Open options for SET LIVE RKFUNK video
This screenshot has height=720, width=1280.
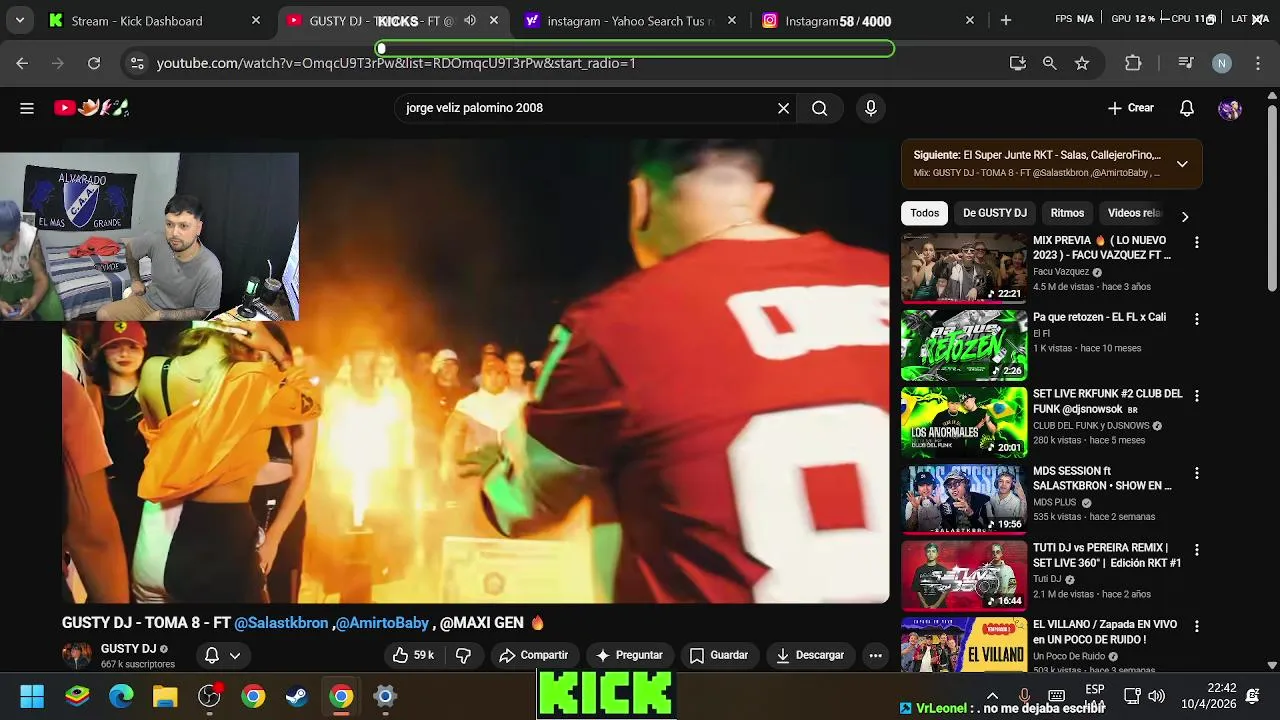coord(1196,396)
